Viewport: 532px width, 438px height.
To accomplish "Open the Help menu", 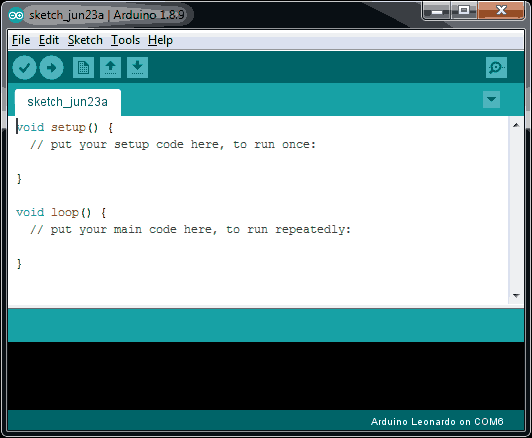I will point(160,40).
